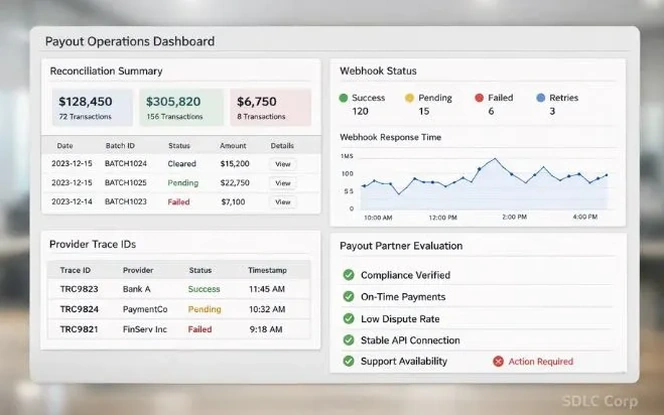Image resolution: width=664 pixels, height=415 pixels.
Task: Click the BATCH1025 batch ID
Action: coord(126,183)
